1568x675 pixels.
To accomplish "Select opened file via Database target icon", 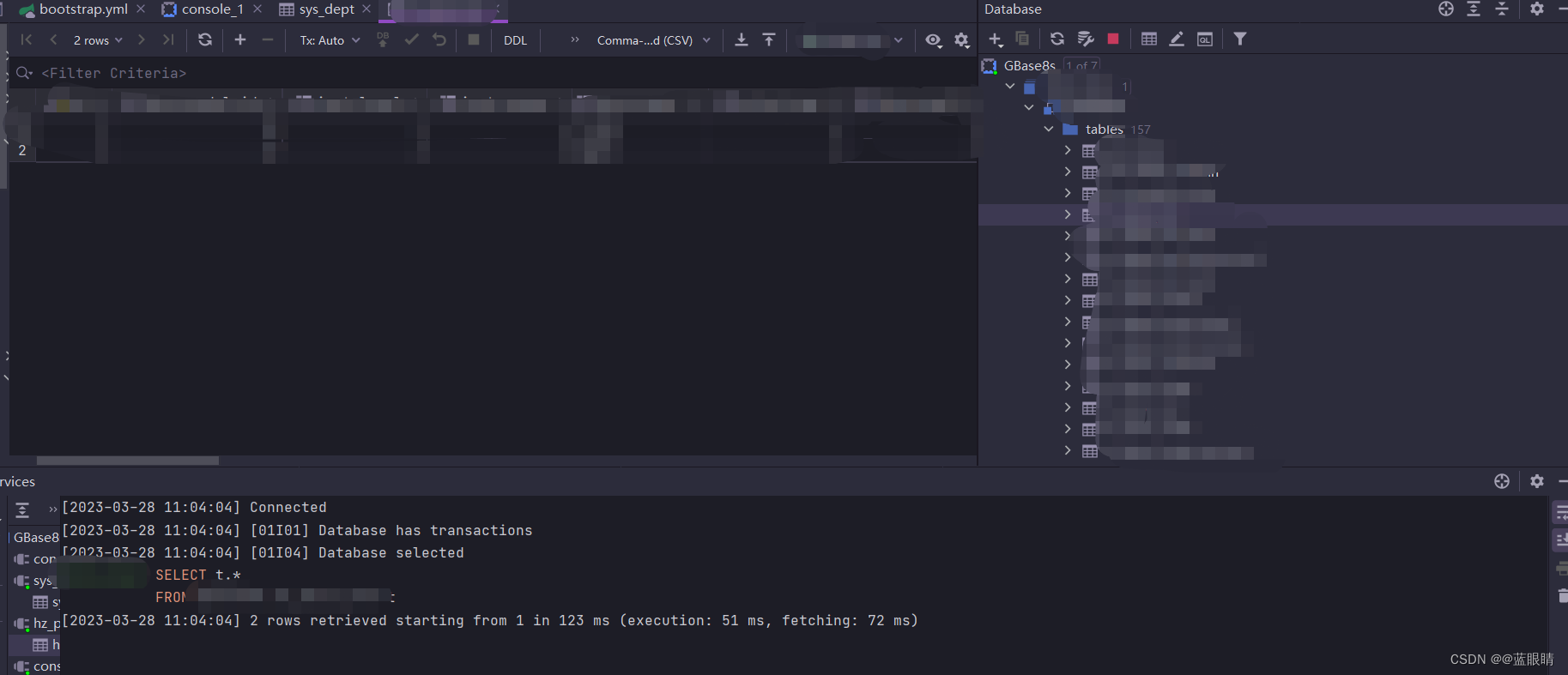I will pyautogui.click(x=1446, y=9).
